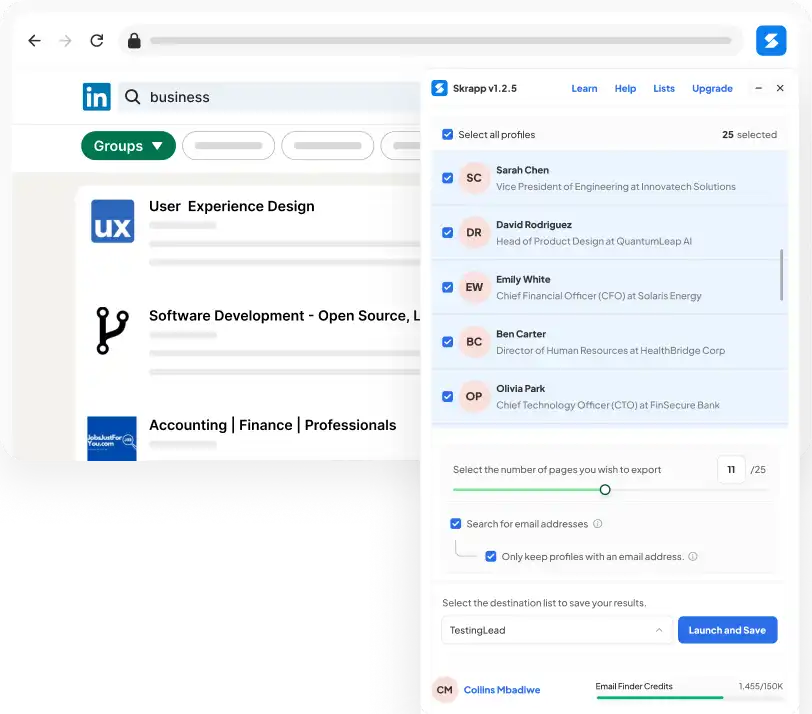Click the Collins Mbadiwe account link
812x714 pixels.
point(500,690)
